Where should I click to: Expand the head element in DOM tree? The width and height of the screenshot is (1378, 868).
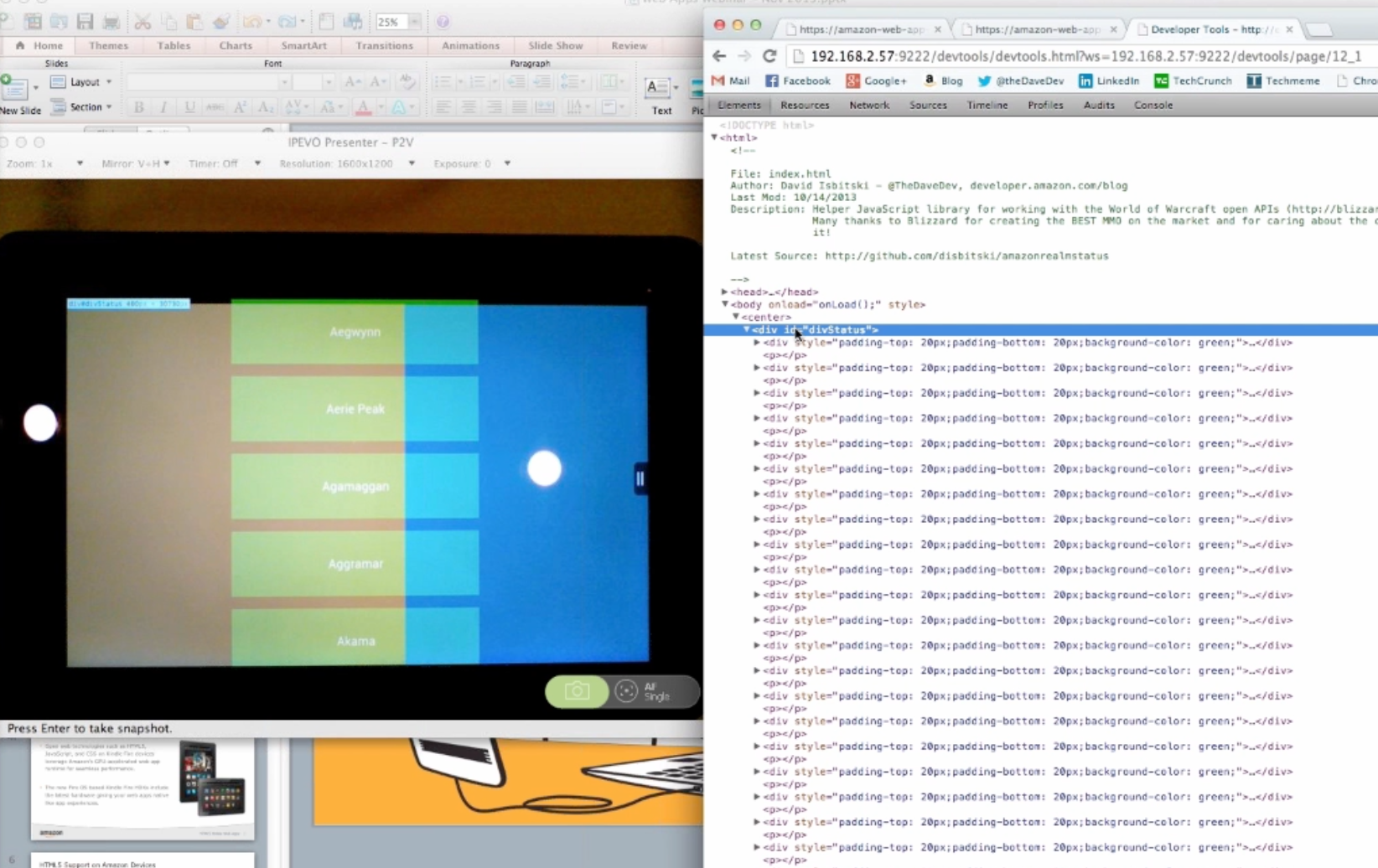click(x=725, y=292)
